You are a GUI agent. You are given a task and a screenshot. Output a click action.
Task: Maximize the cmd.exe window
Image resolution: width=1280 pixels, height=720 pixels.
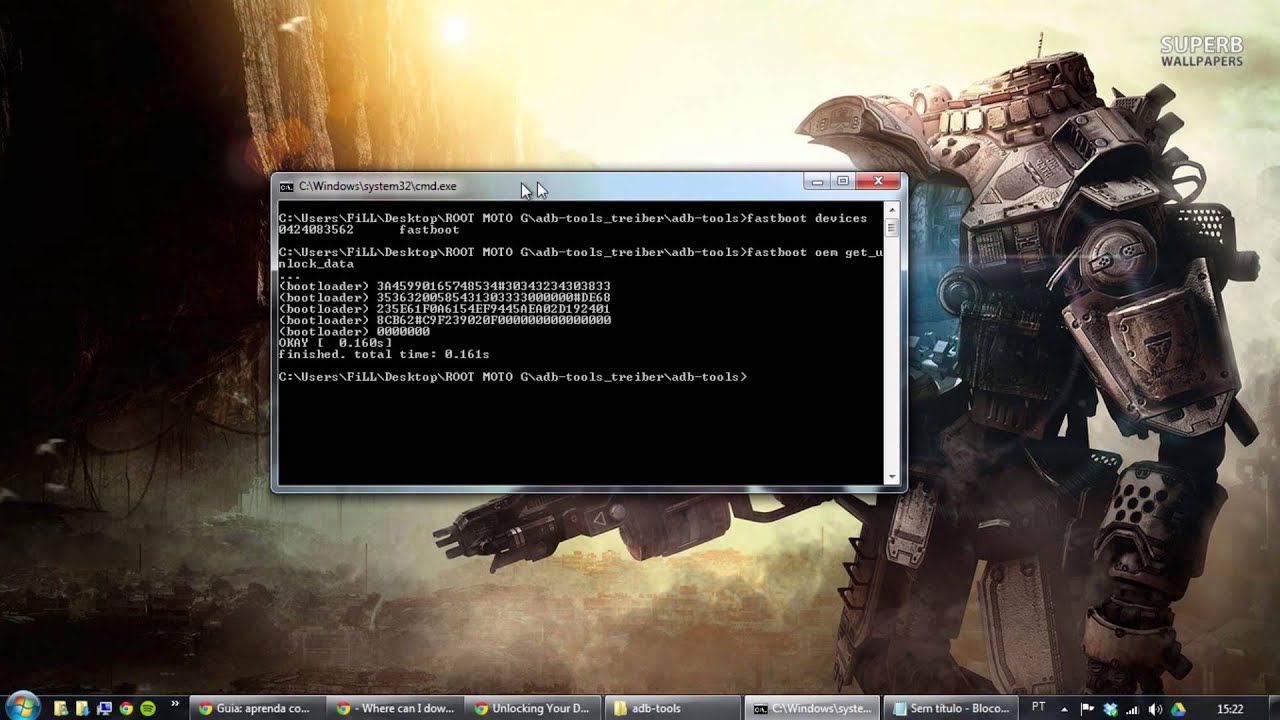[843, 182]
